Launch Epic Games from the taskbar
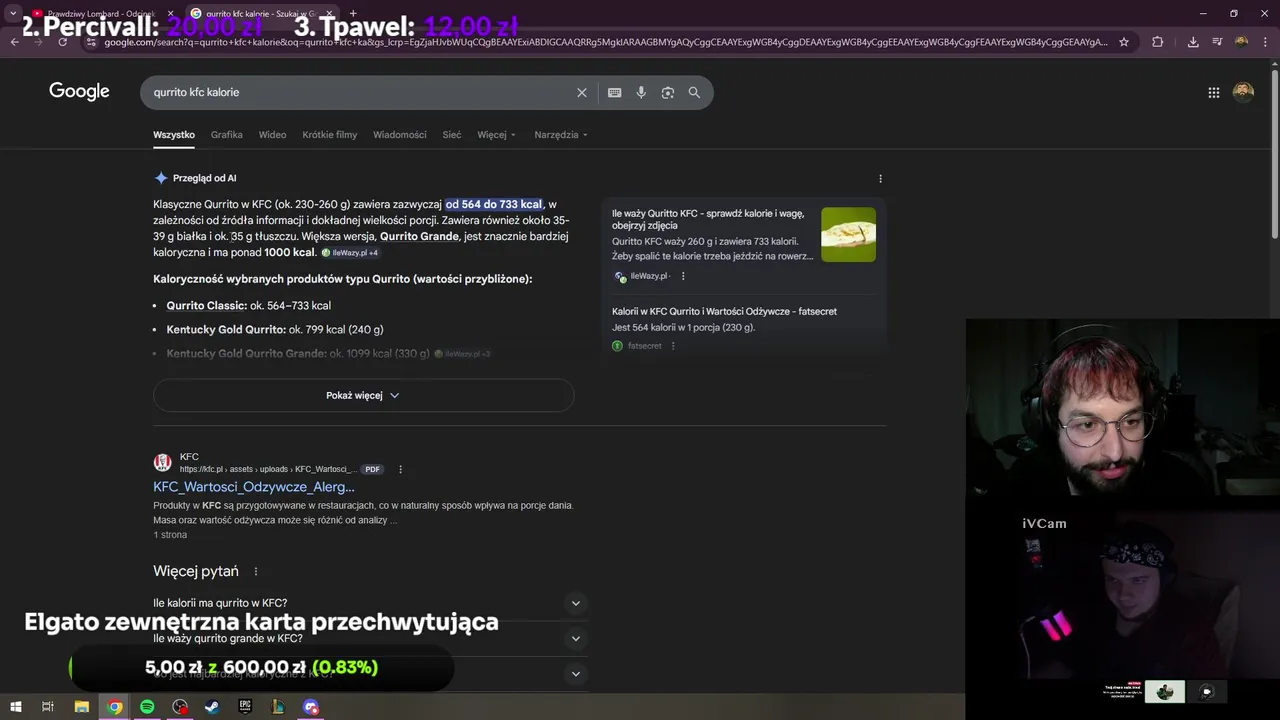Image resolution: width=1280 pixels, height=720 pixels. 245,707
